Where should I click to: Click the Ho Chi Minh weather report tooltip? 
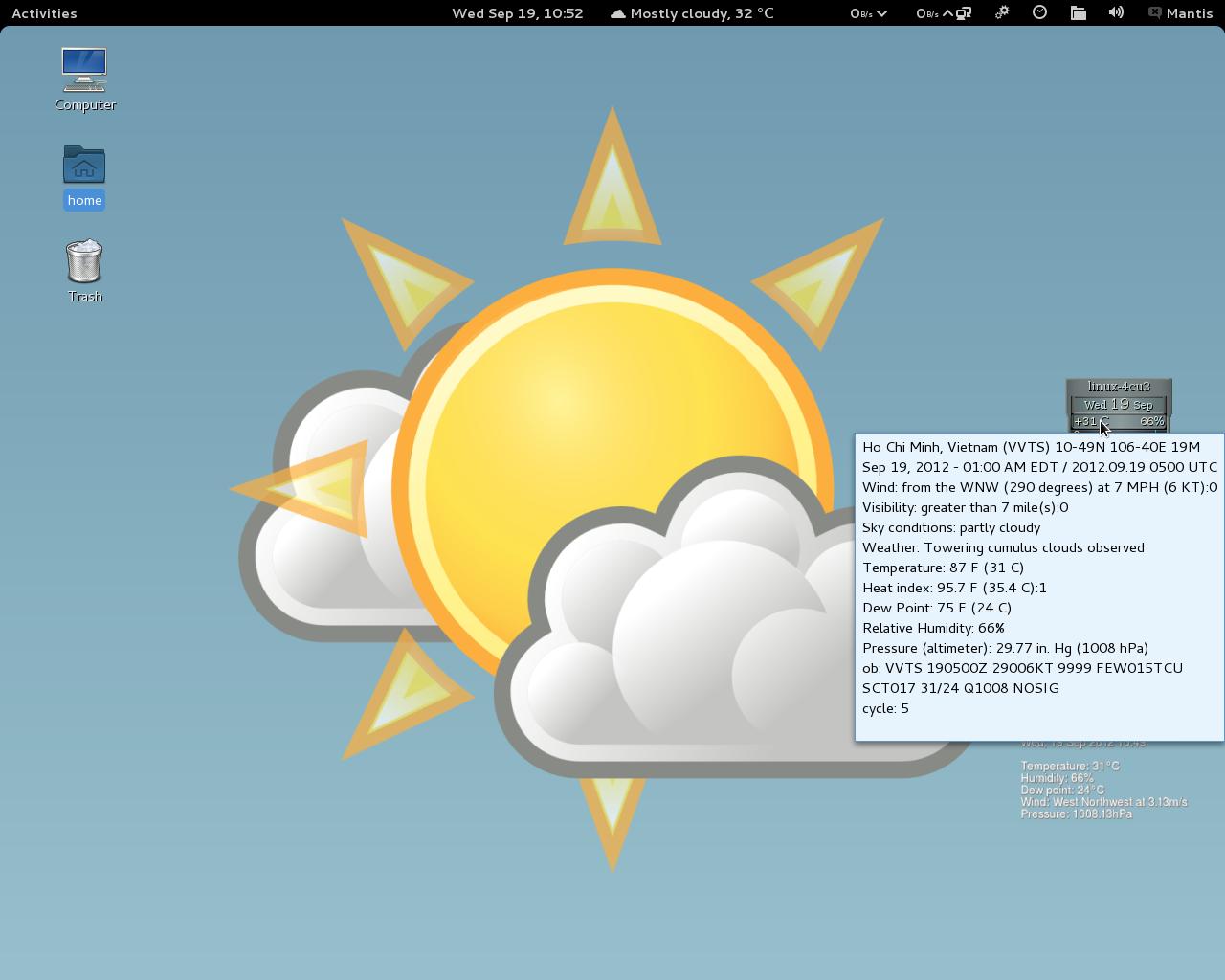(1039, 588)
